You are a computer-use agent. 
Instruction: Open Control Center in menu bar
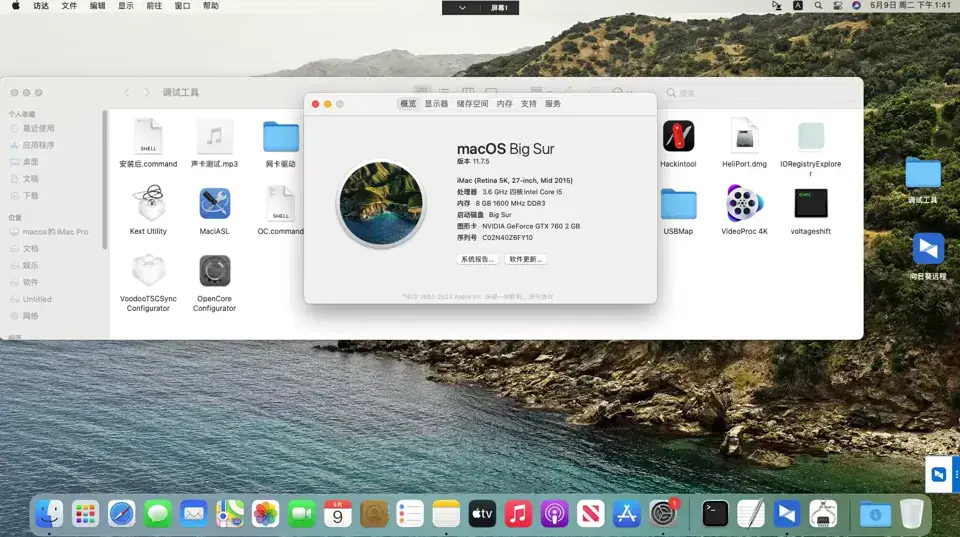pyautogui.click(x=837, y=6)
